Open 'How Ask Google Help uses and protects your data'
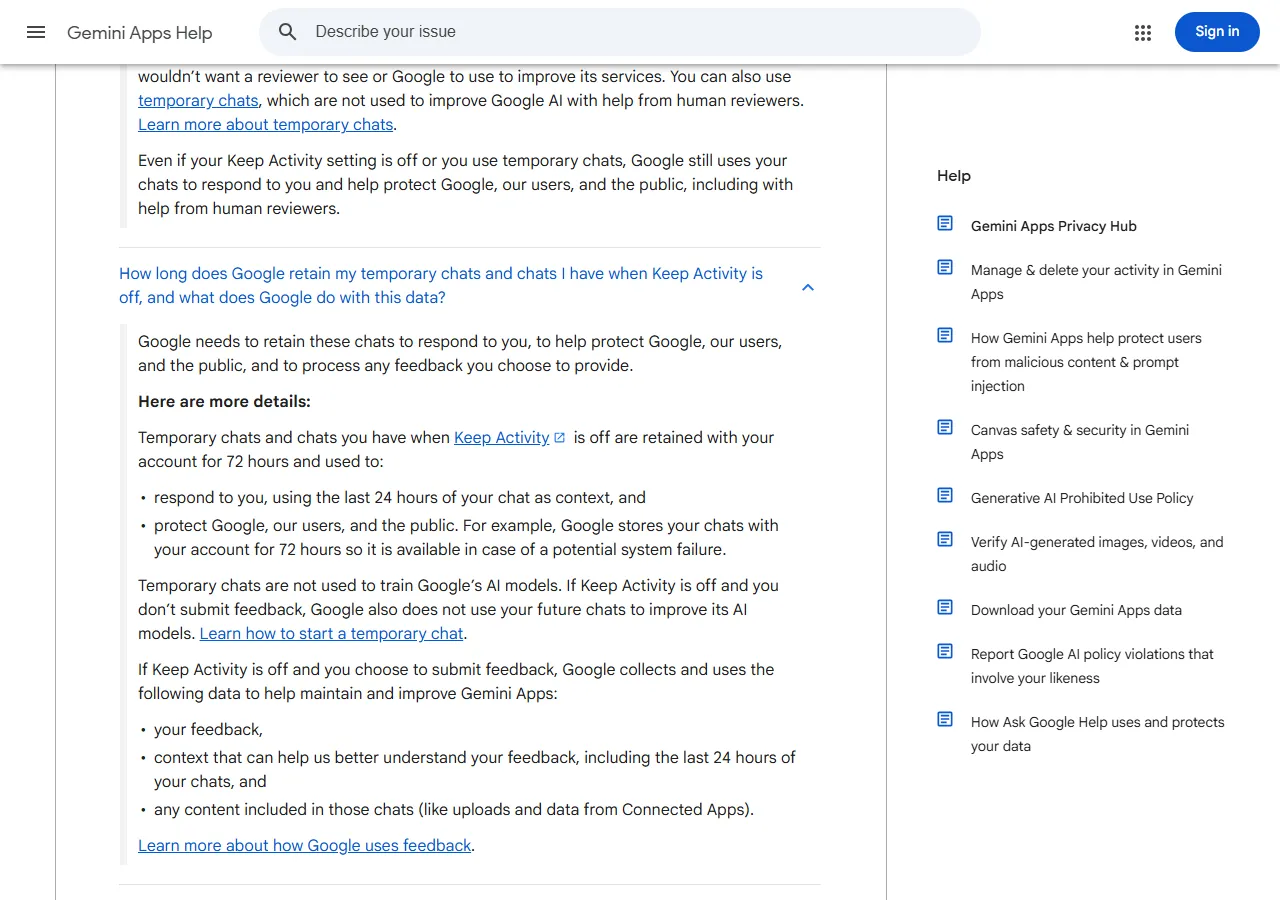Image resolution: width=1280 pixels, height=900 pixels. click(1098, 734)
